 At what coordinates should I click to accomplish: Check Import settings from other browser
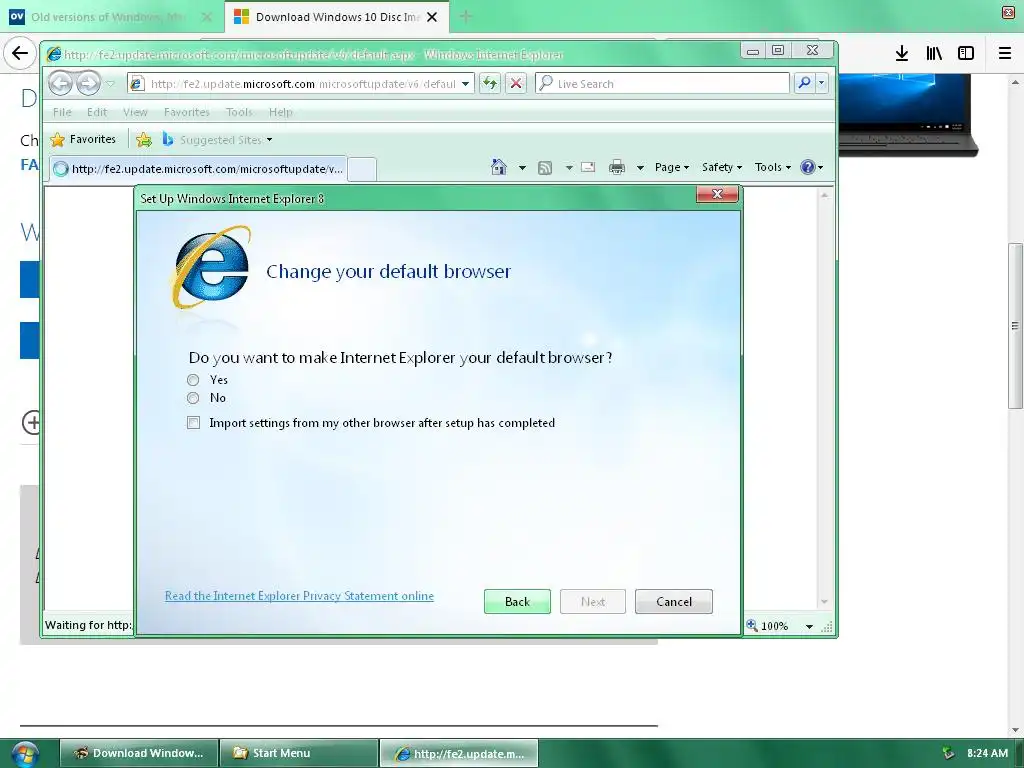193,423
